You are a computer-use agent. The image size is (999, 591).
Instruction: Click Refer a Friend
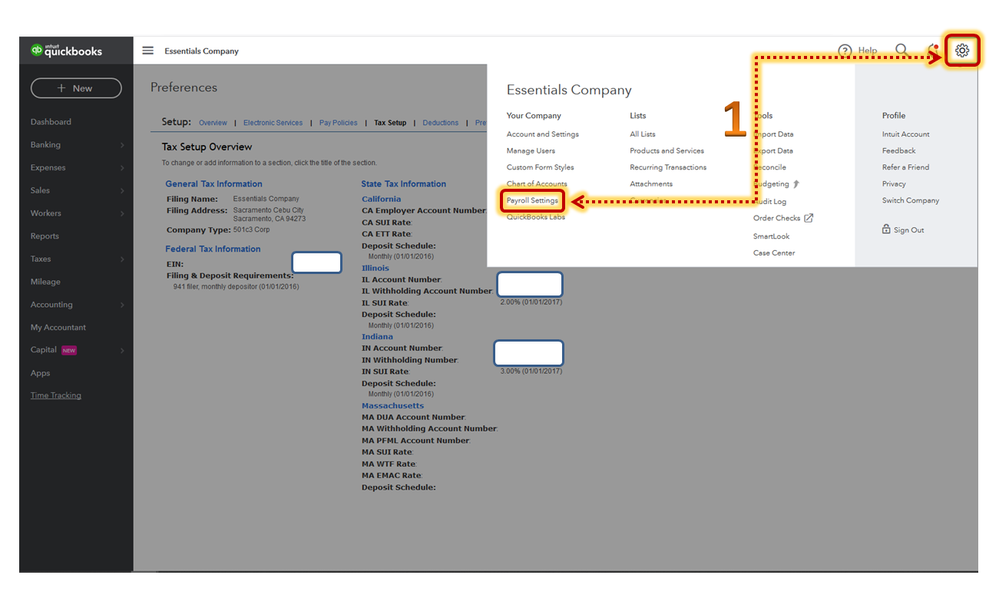[x=905, y=167]
